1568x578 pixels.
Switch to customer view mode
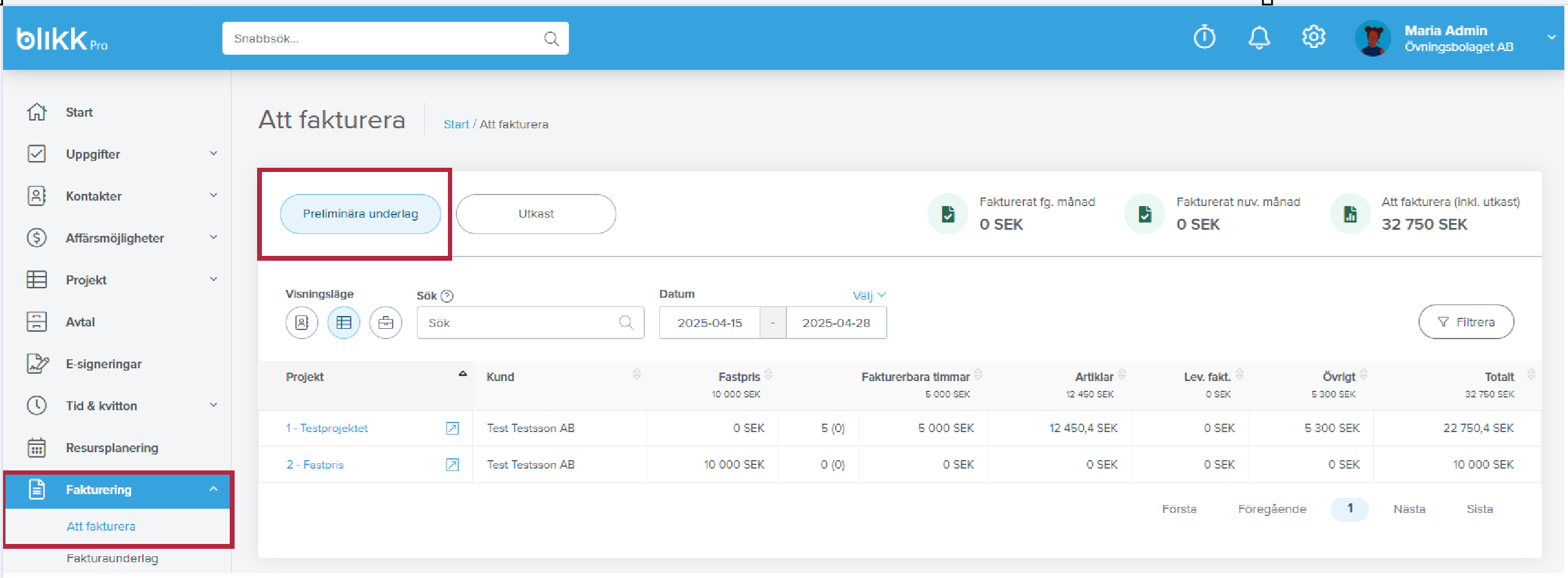click(x=302, y=323)
